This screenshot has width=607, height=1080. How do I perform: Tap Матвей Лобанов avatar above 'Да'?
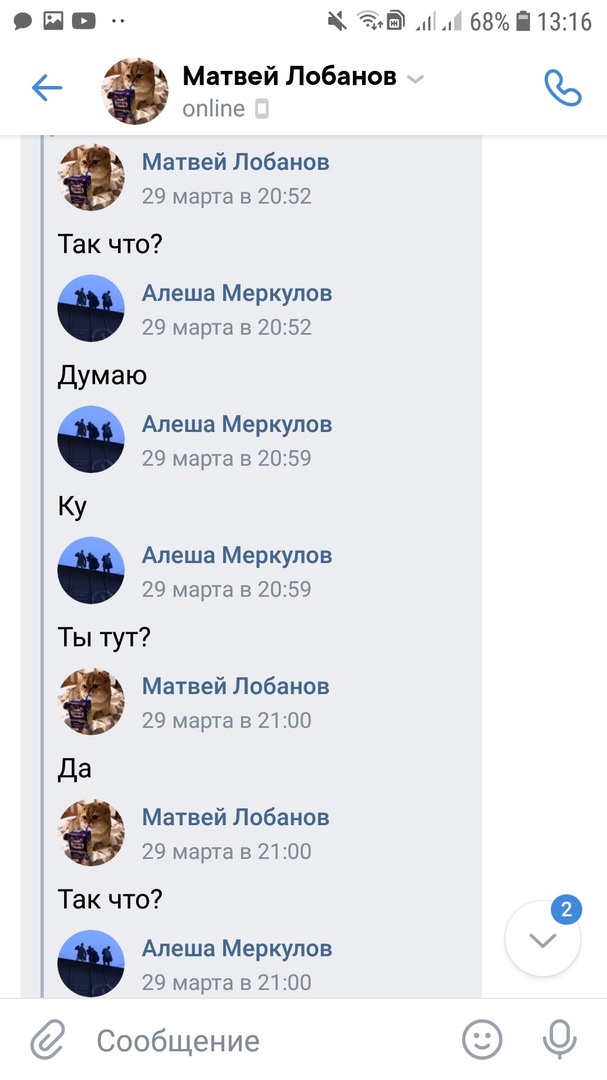91,701
